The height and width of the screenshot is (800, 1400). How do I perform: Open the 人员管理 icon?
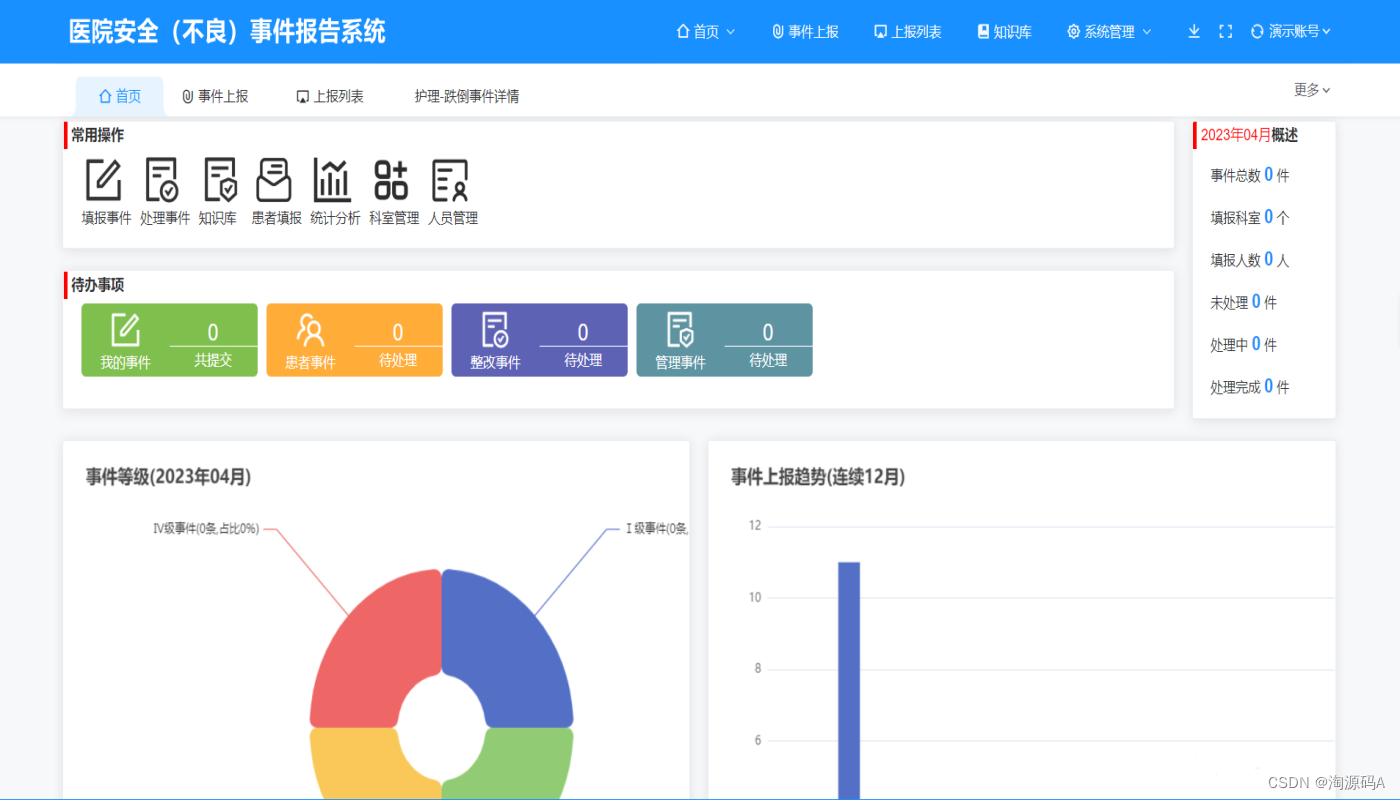451,180
